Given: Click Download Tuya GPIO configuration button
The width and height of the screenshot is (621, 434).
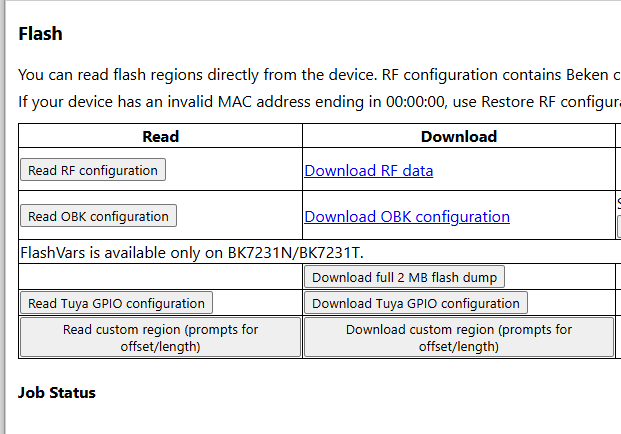Looking at the screenshot, I should [x=416, y=303].
